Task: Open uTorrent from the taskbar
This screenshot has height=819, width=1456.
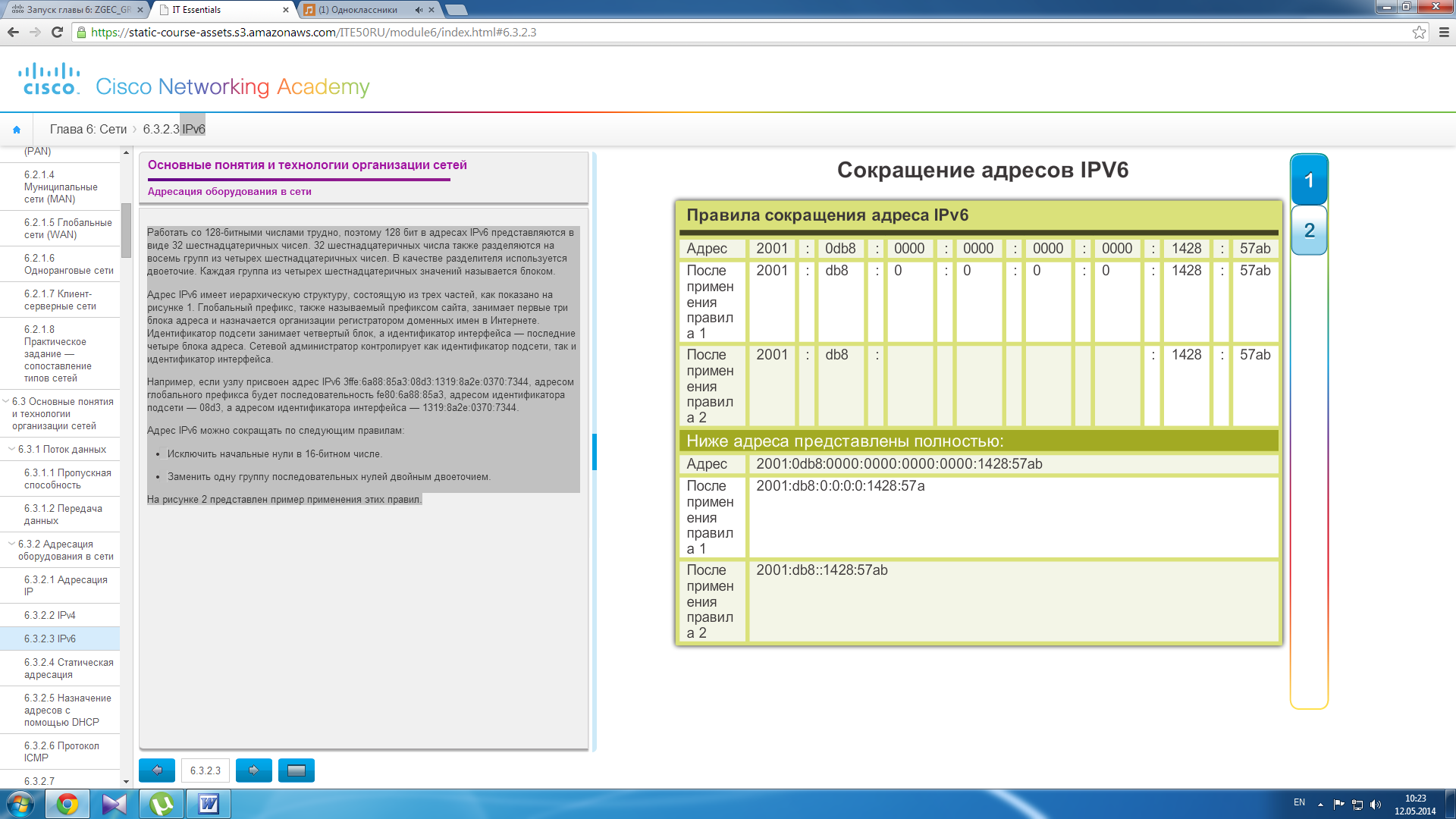Action: pyautogui.click(x=162, y=804)
